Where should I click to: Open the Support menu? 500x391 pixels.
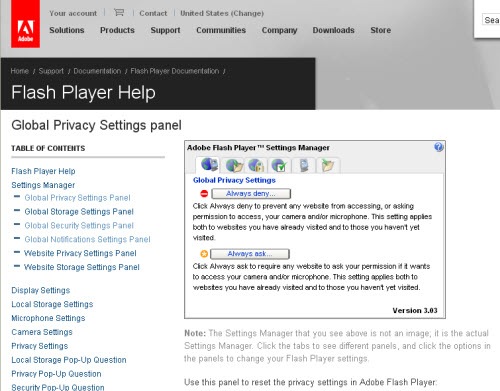(x=165, y=30)
